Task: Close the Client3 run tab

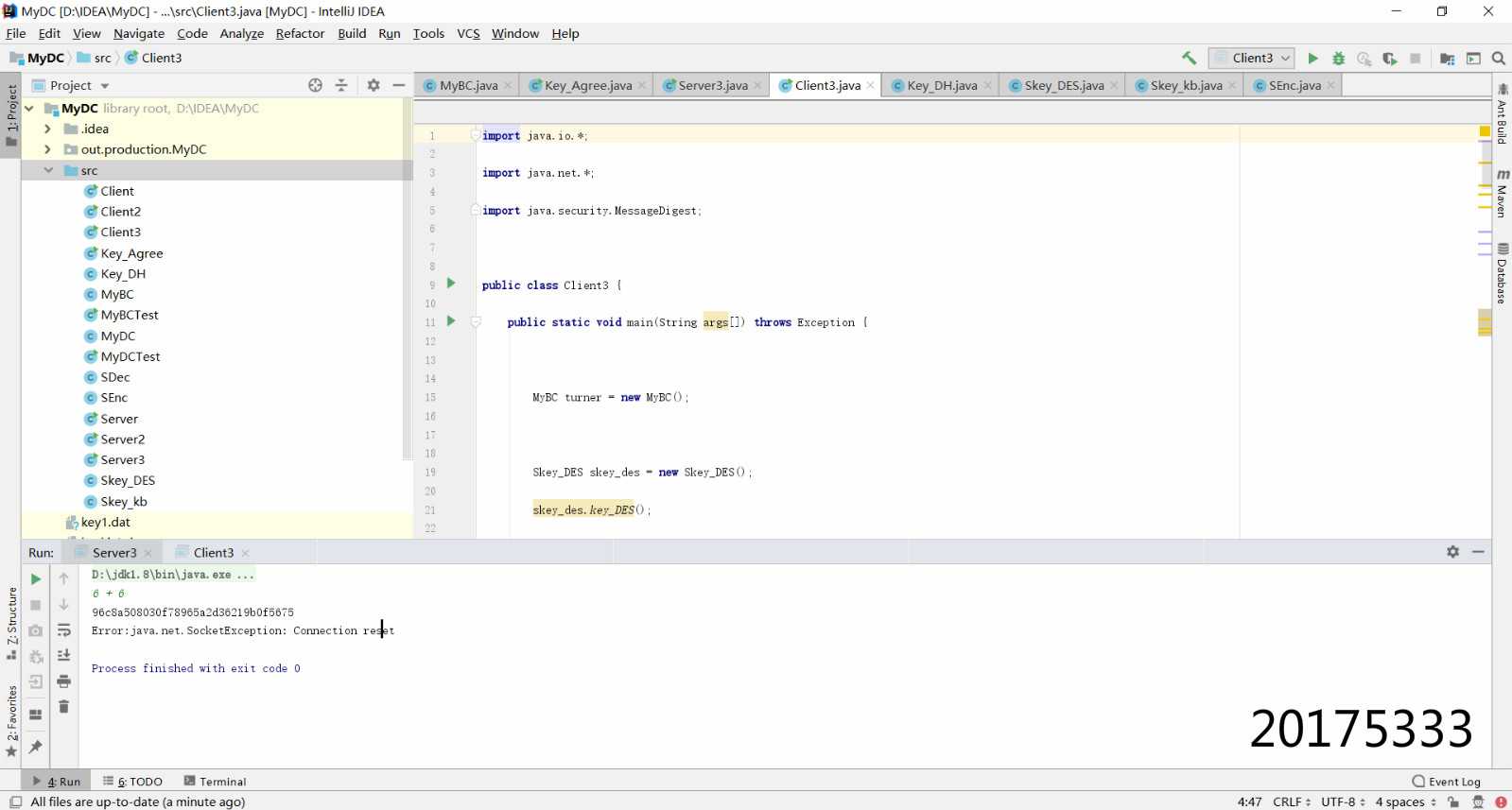Action: (x=245, y=553)
